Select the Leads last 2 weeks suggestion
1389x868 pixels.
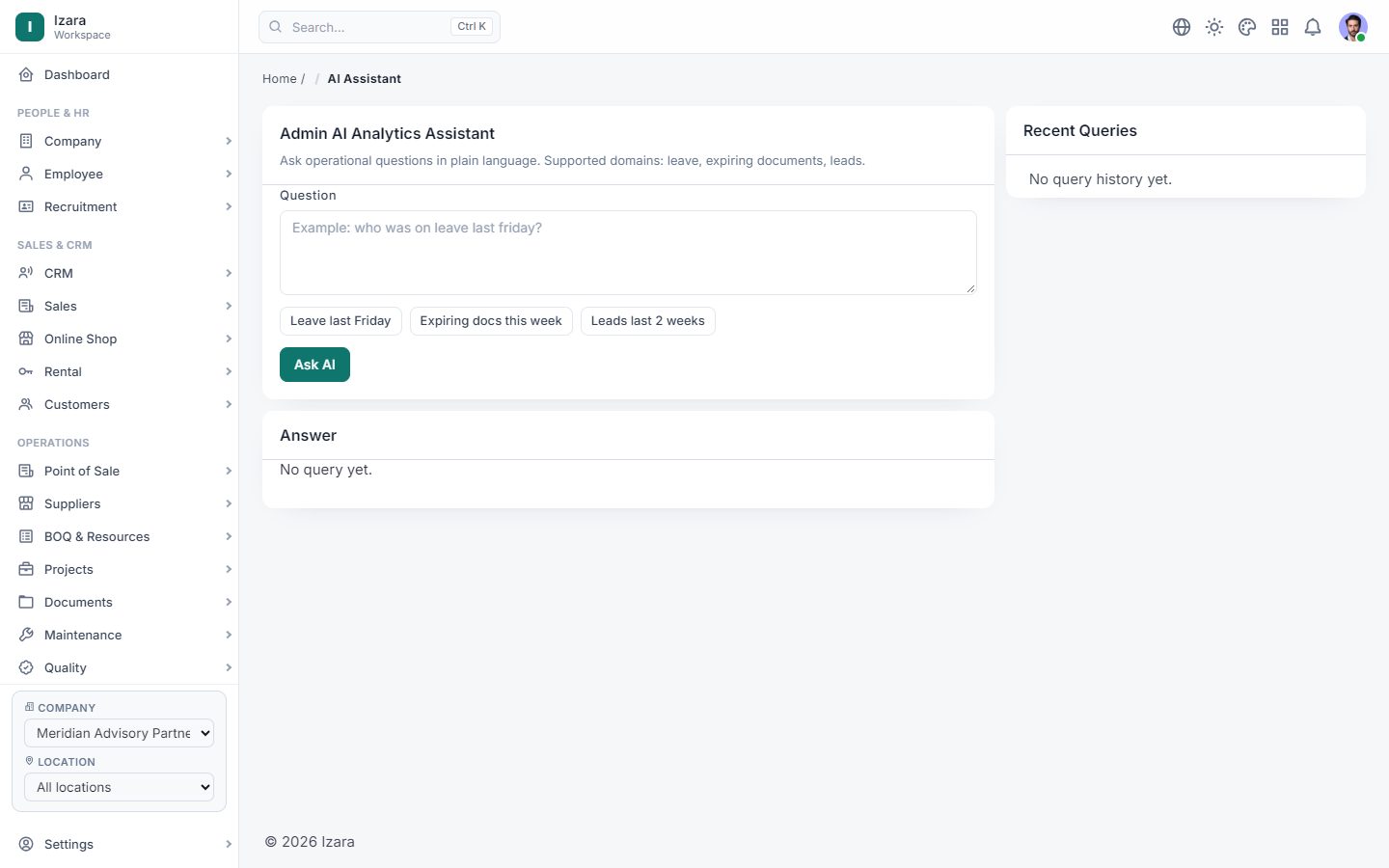click(x=648, y=321)
